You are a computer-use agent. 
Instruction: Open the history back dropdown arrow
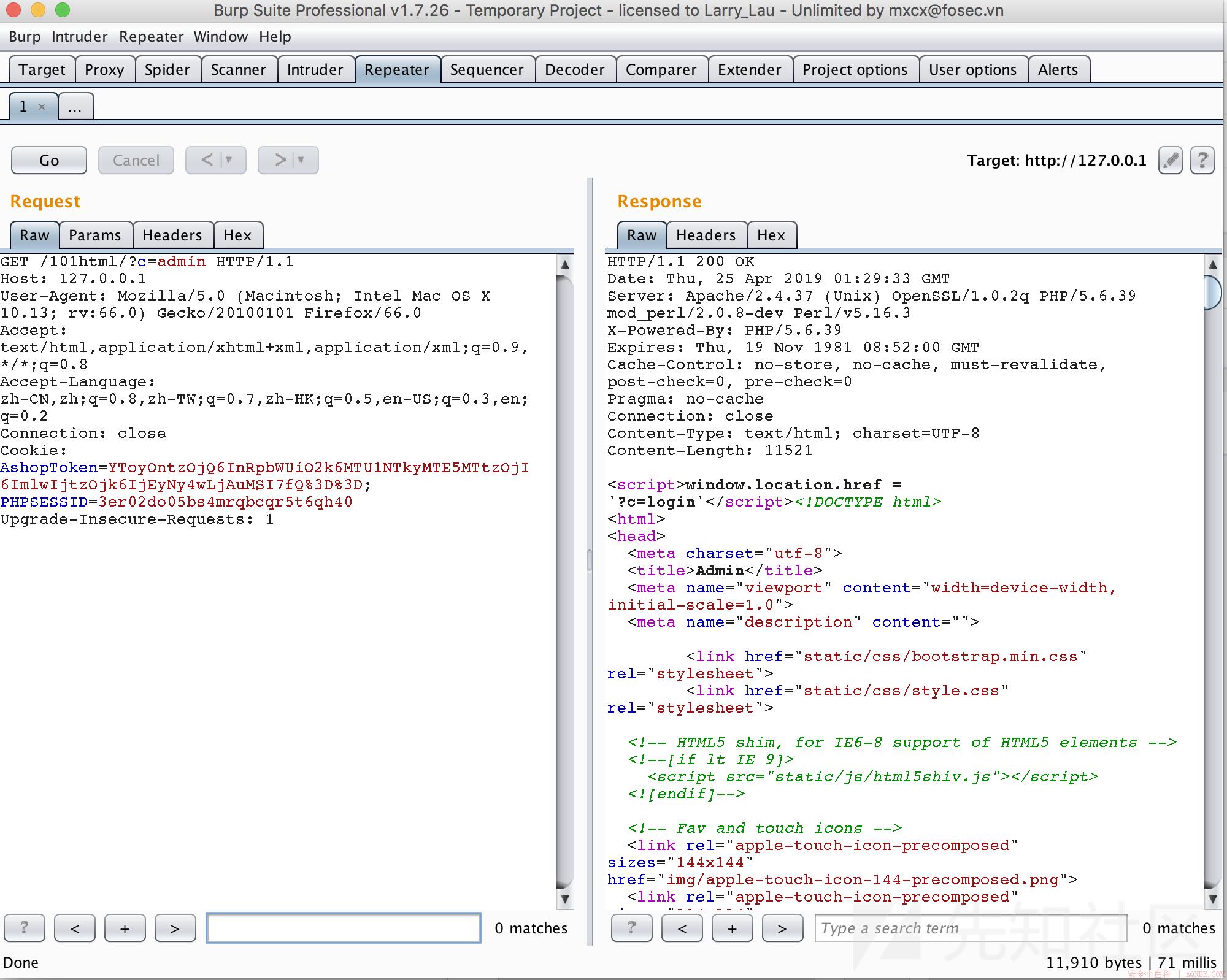[x=229, y=160]
